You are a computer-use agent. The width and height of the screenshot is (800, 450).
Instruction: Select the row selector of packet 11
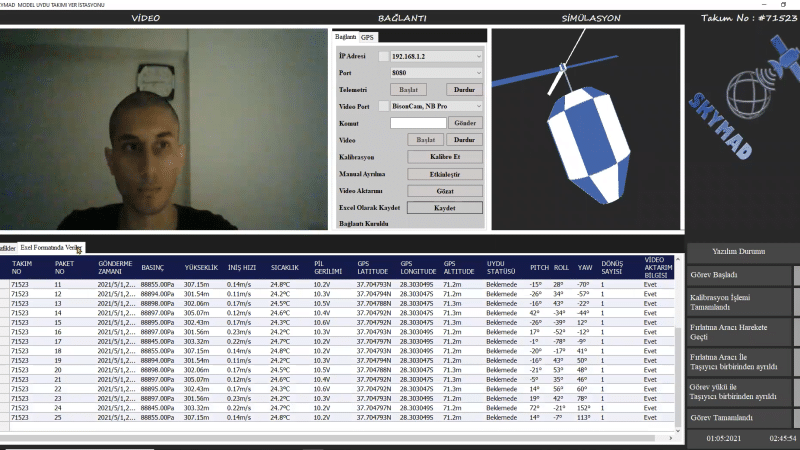[x=5, y=285]
